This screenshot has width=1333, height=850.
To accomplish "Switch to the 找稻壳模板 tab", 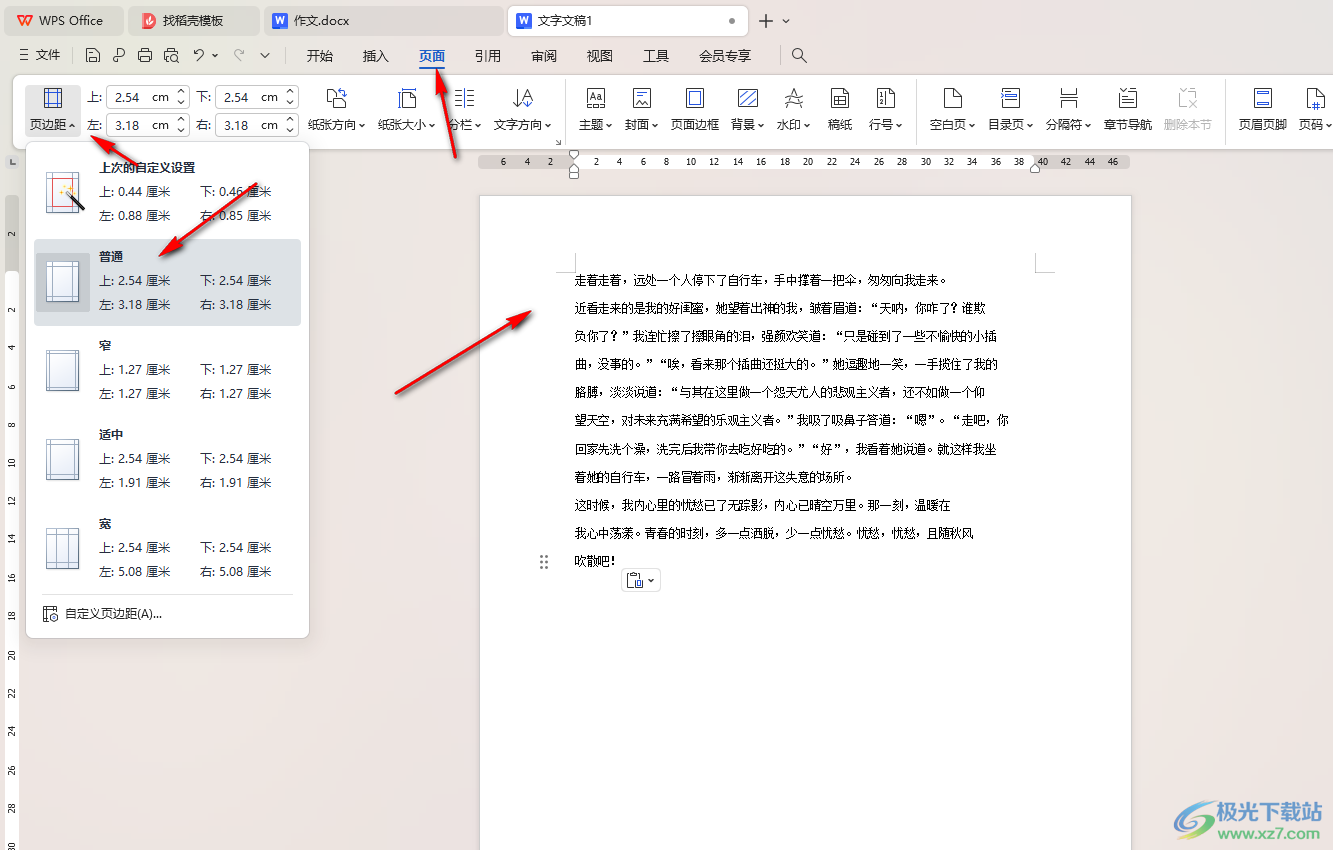I will [193, 20].
